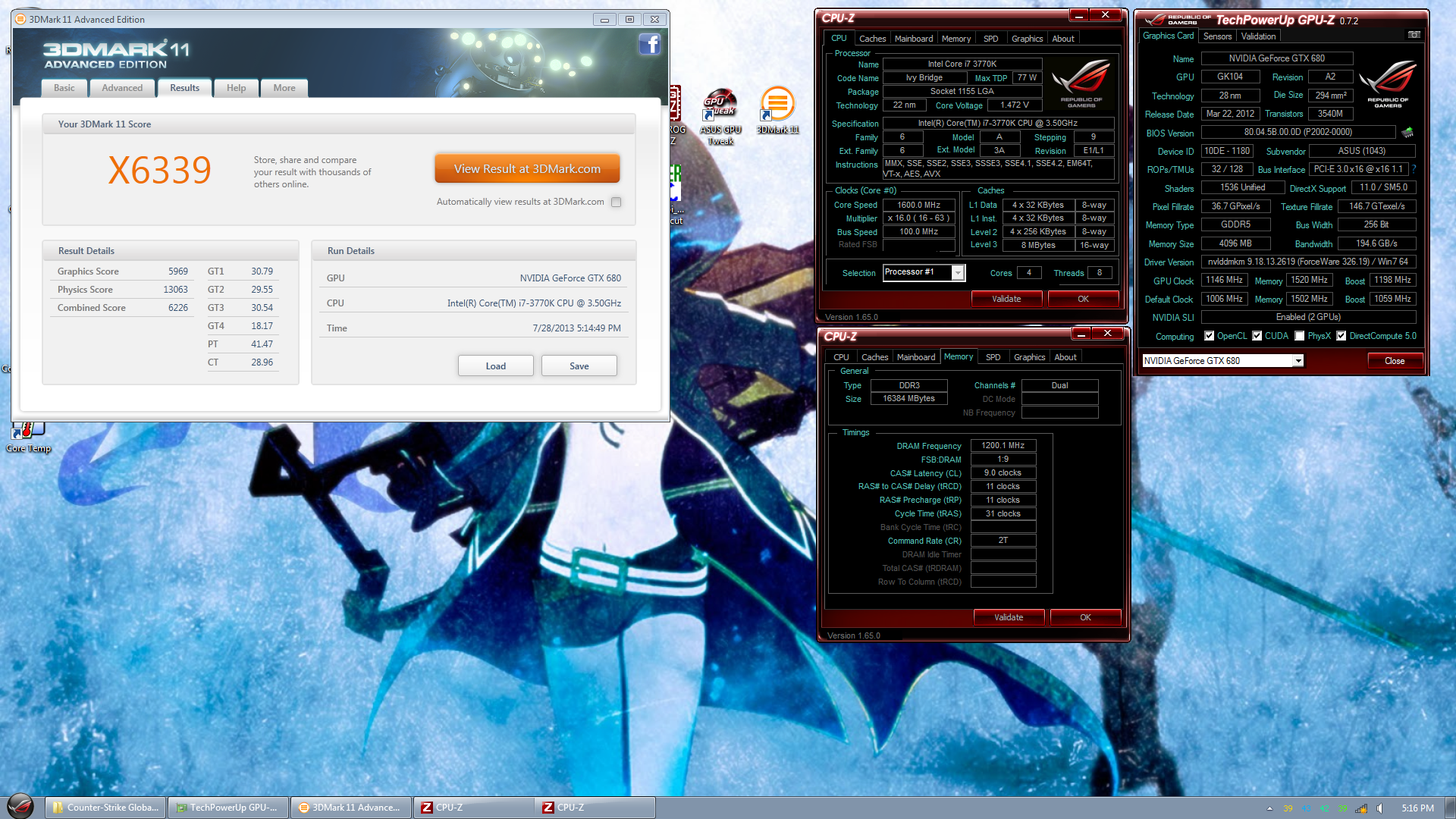The width and height of the screenshot is (1456, 819).
Task: Open CPU tab in the lower CPU-Z window
Action: (x=841, y=357)
